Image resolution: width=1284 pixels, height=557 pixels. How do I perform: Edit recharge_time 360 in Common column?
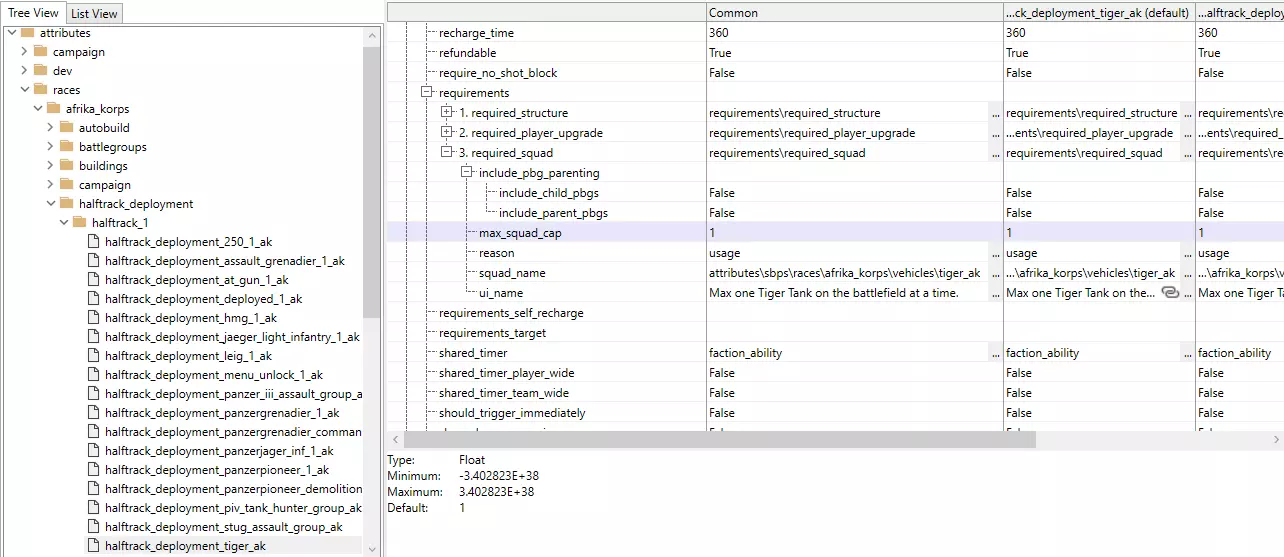(x=854, y=33)
